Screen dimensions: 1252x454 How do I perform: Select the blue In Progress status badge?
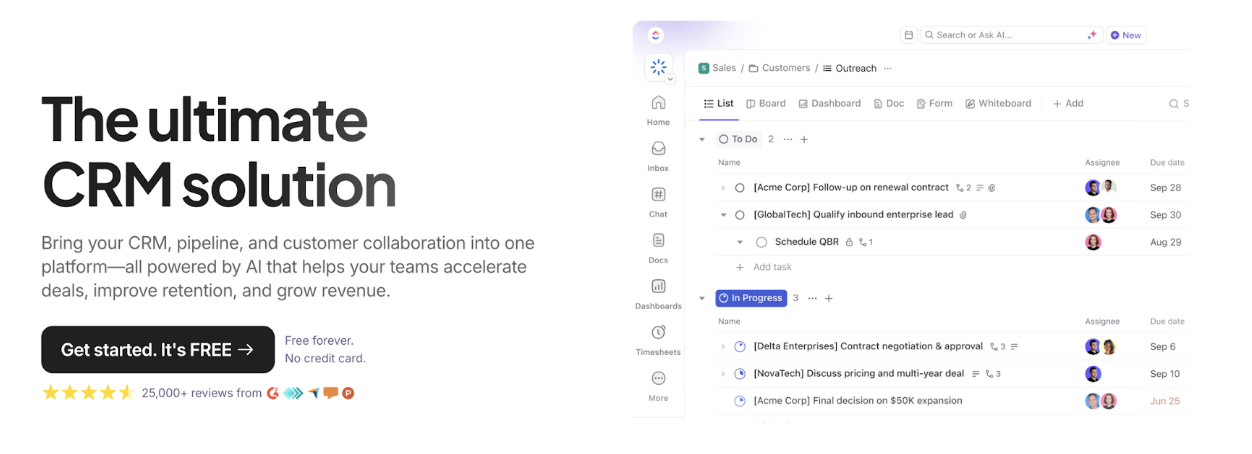[x=751, y=298]
